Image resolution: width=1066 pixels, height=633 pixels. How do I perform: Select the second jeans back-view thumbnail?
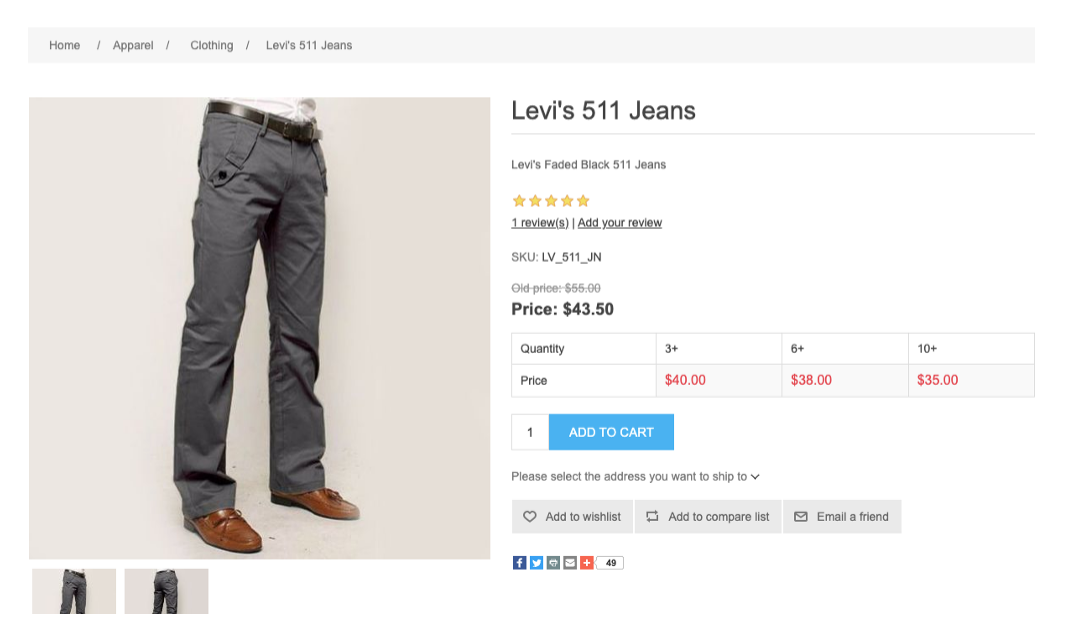(x=167, y=591)
